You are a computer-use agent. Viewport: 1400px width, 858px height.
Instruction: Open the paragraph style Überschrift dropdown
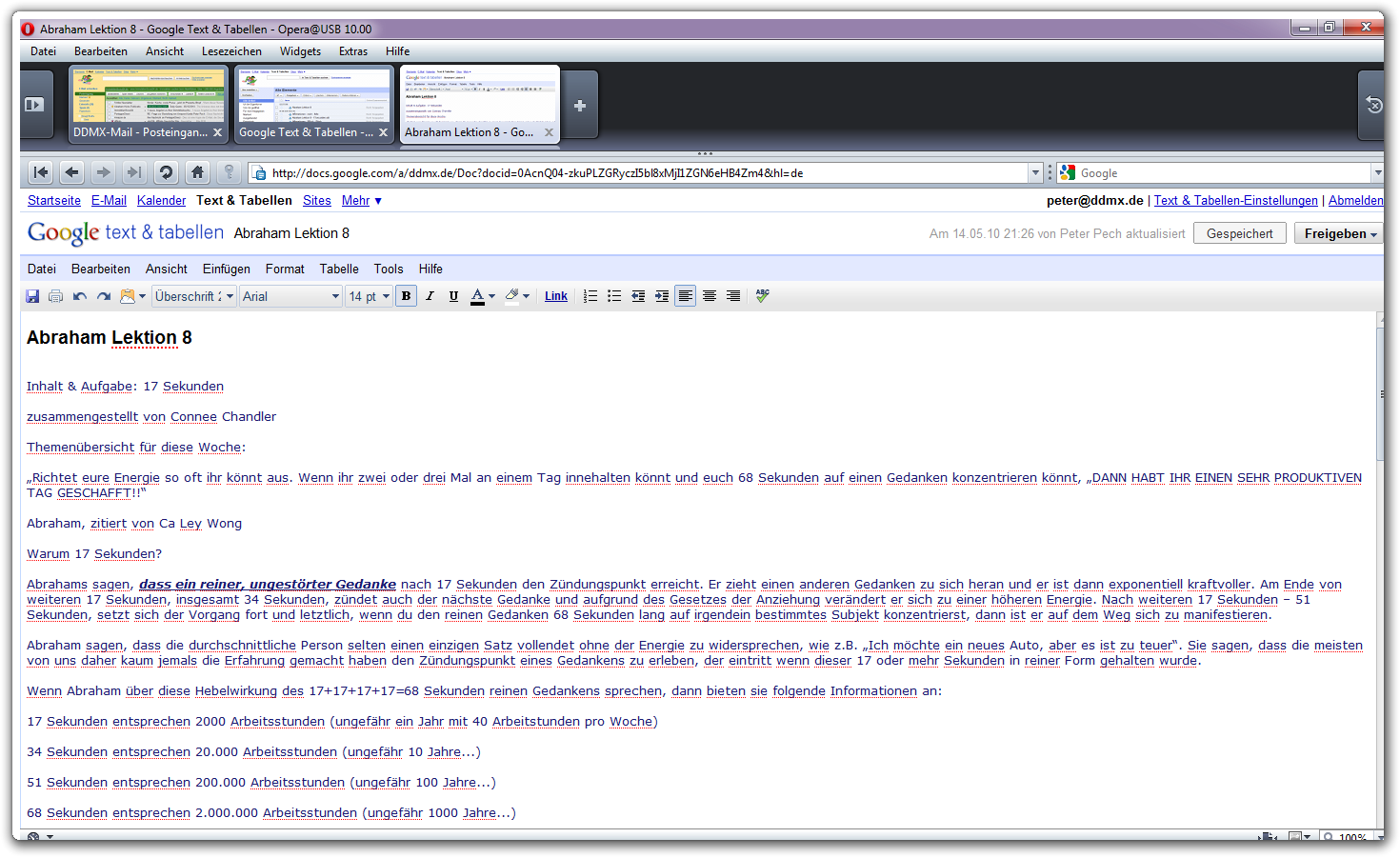coord(194,296)
